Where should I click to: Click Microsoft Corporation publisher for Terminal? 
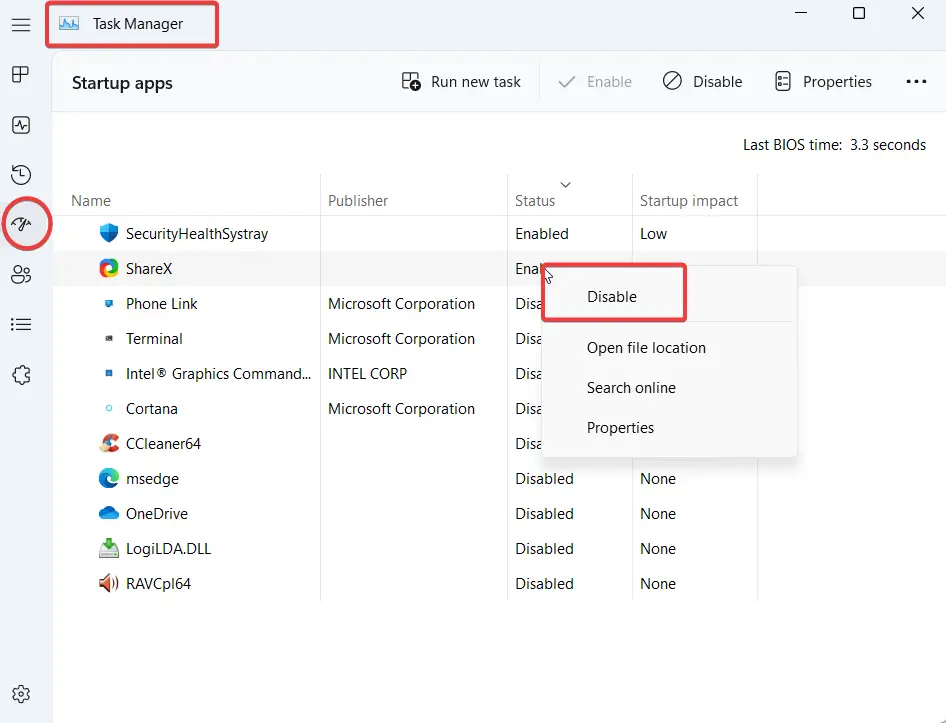coord(401,339)
